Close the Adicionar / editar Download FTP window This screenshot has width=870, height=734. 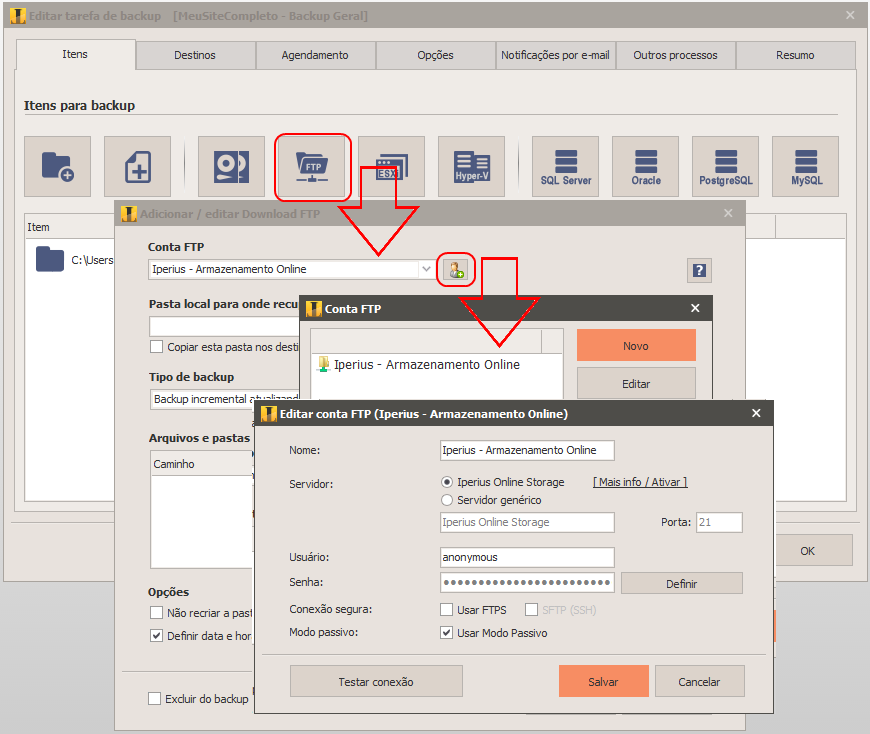coord(729,213)
